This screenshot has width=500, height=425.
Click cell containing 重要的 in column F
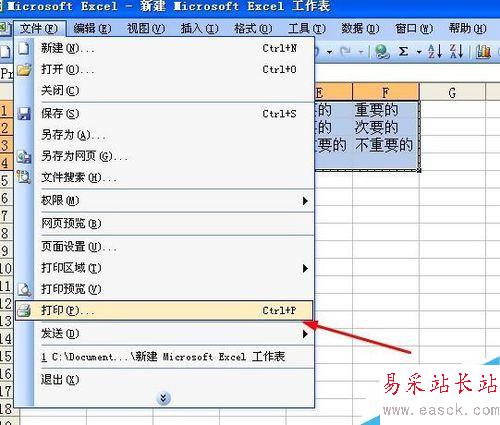(386, 110)
